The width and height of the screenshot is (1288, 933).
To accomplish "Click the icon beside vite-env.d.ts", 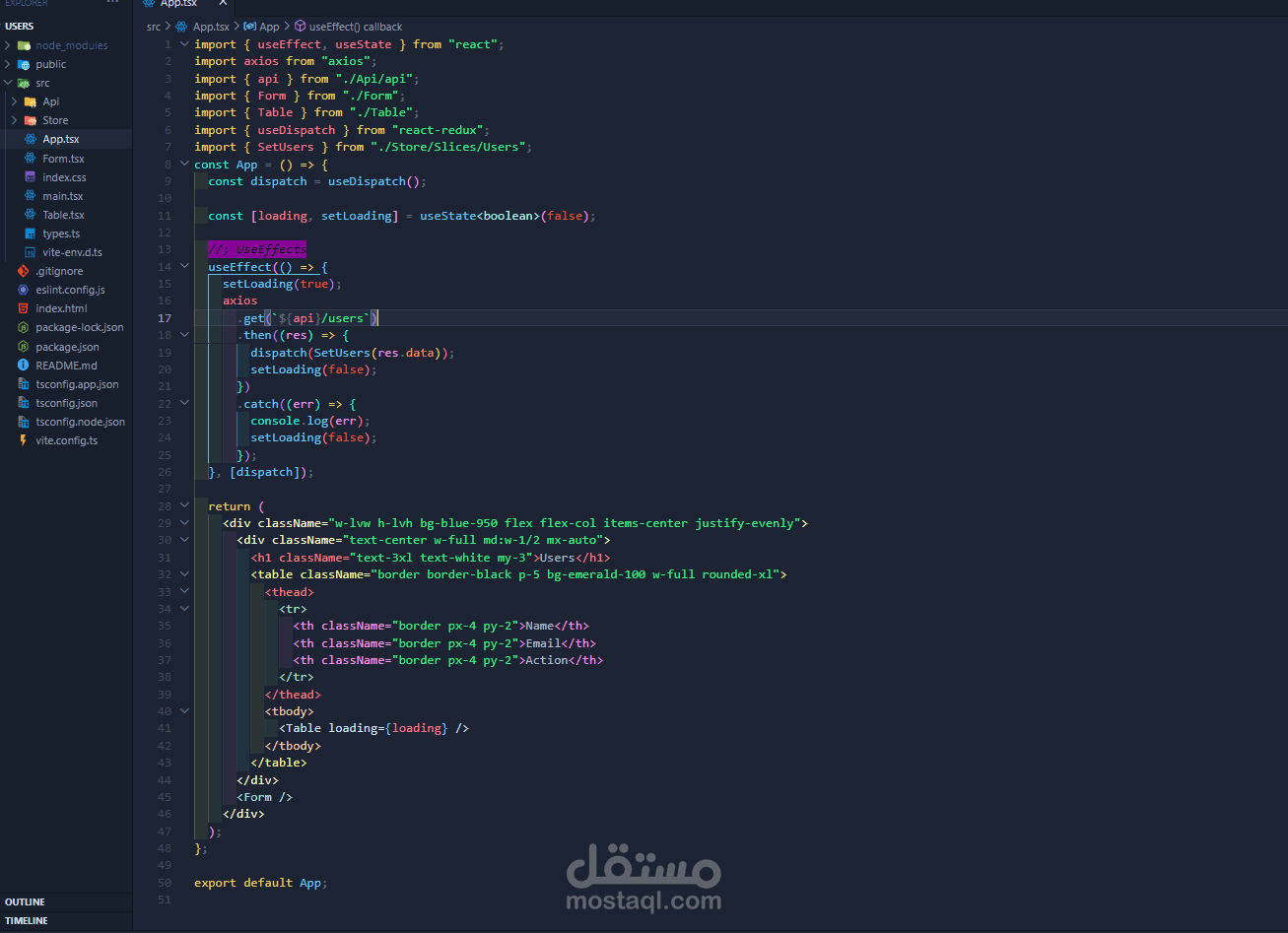I will point(31,252).
